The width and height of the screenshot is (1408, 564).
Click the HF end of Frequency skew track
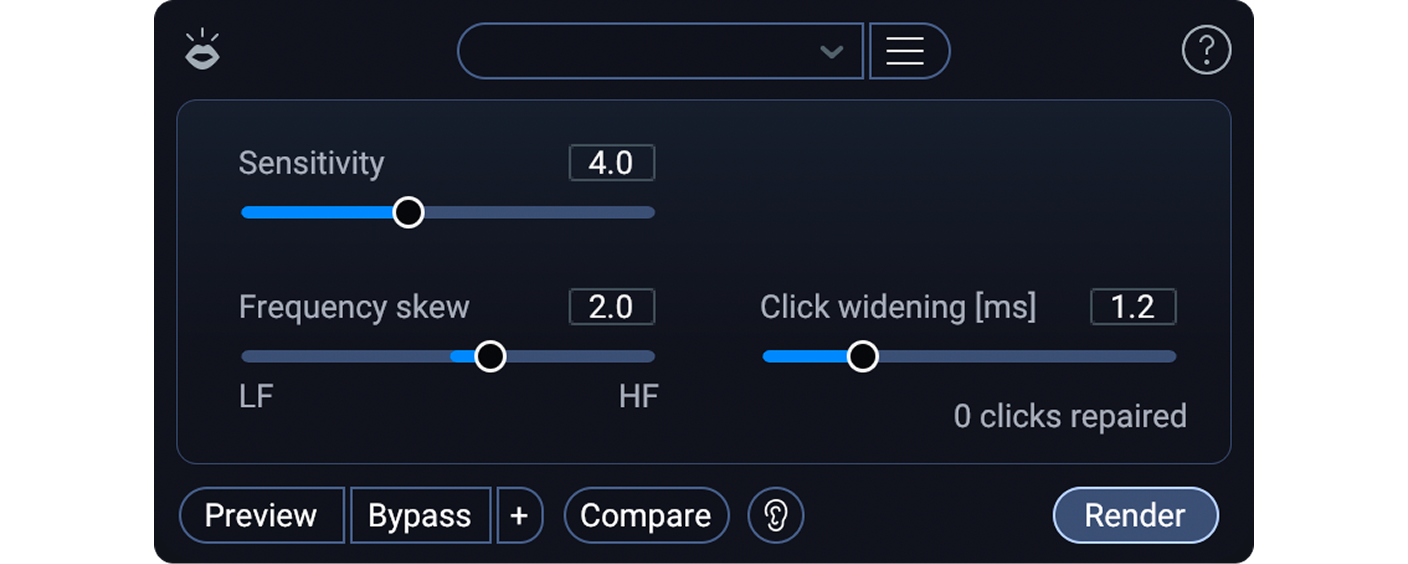[x=648, y=356]
